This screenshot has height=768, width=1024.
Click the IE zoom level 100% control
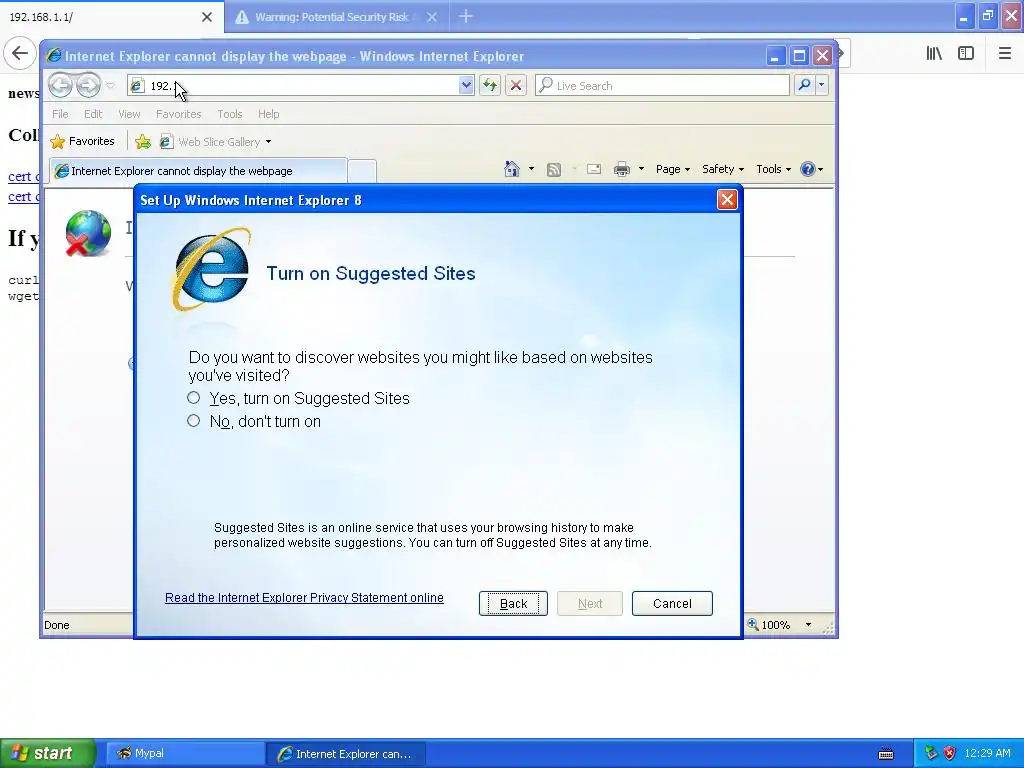(769, 624)
